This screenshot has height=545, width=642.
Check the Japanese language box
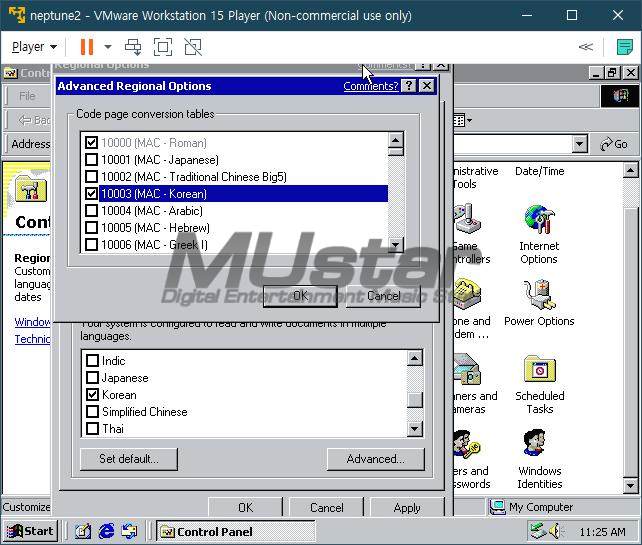click(x=93, y=378)
